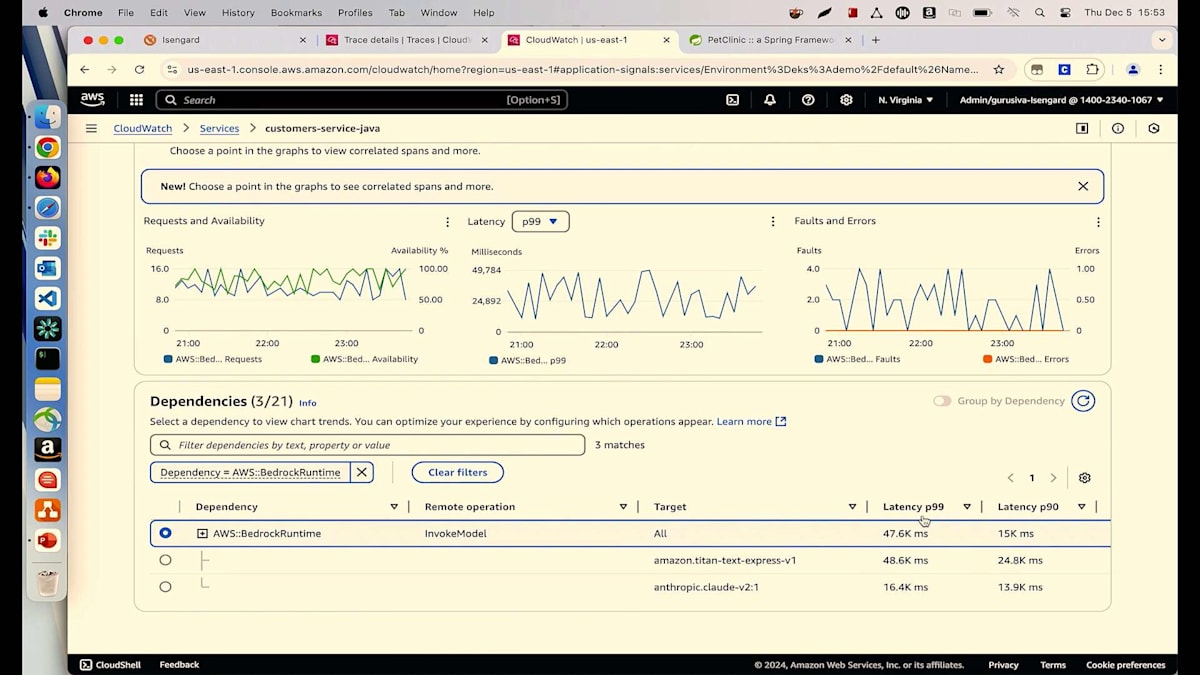
Task: Open the AWS help question mark icon
Action: tap(808, 100)
